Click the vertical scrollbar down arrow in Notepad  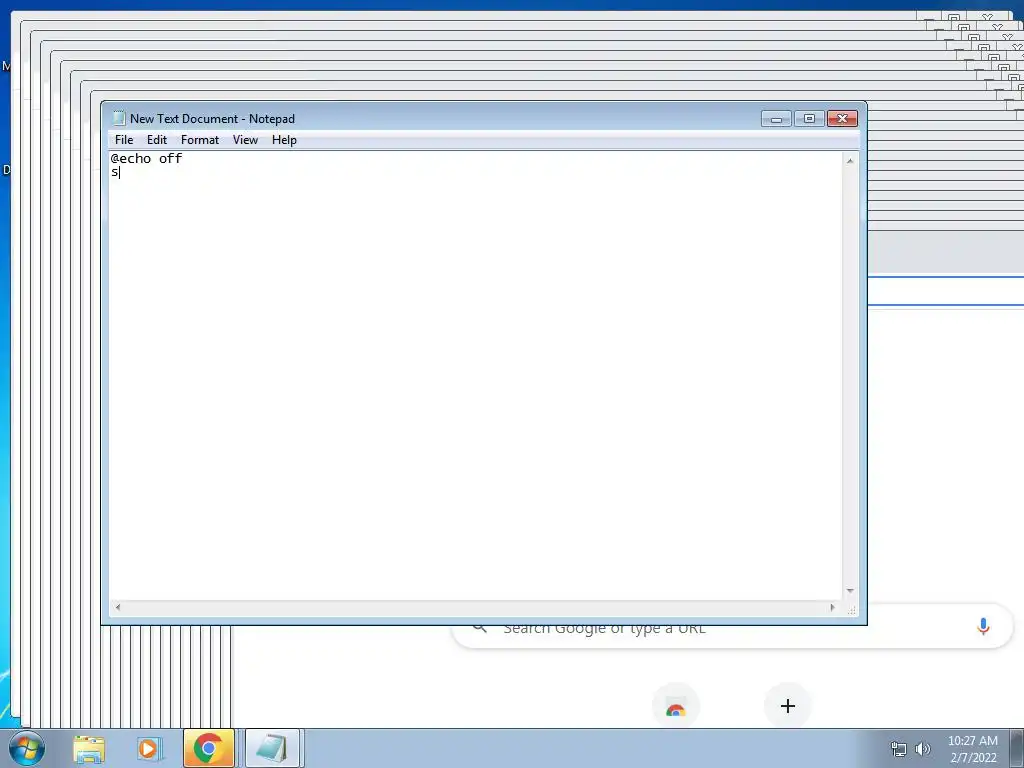click(x=850, y=591)
